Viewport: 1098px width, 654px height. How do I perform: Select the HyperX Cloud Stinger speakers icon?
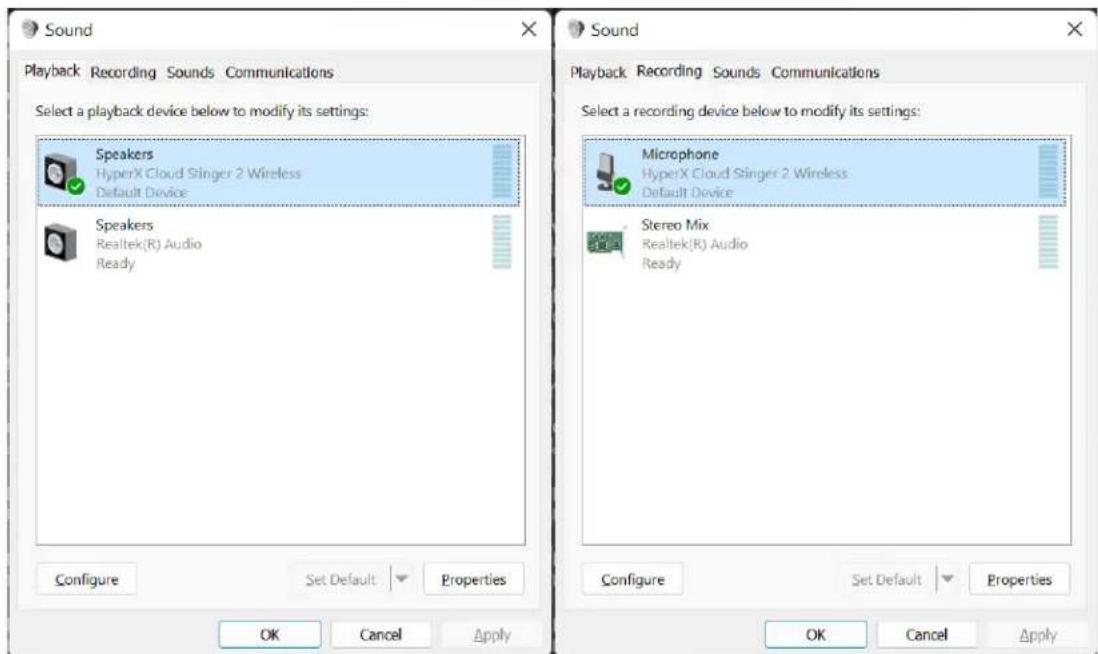(58, 173)
